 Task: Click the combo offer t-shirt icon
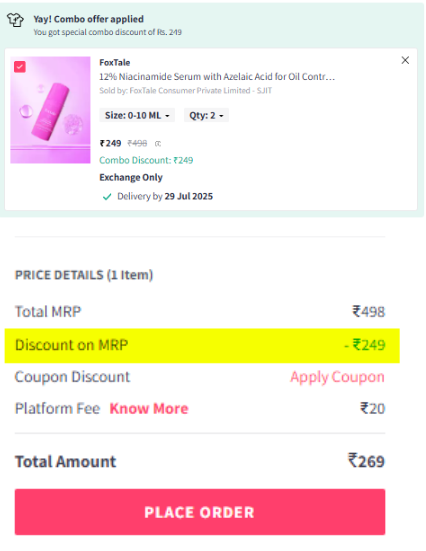(x=15, y=20)
